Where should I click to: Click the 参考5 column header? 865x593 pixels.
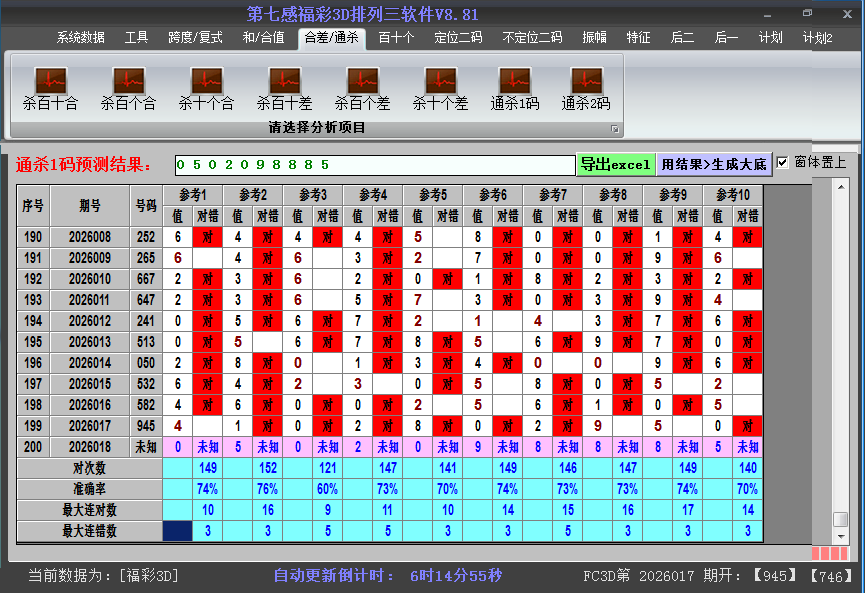[433, 194]
